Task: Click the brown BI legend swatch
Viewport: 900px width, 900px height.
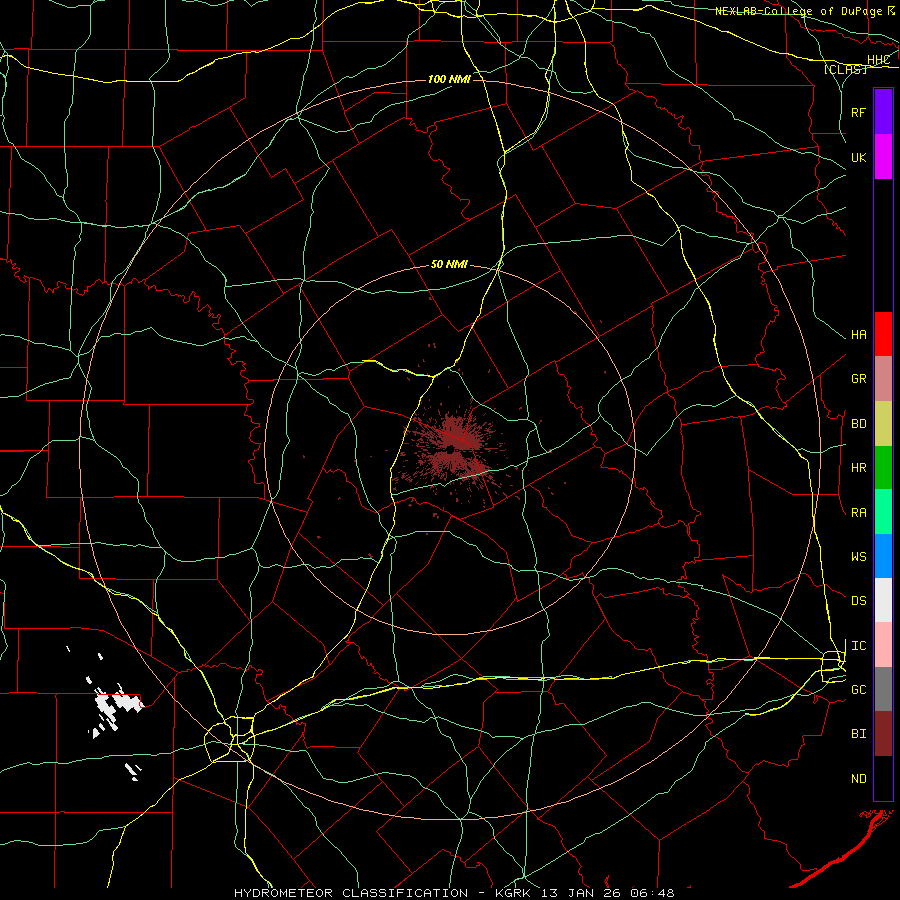Action: (x=883, y=734)
